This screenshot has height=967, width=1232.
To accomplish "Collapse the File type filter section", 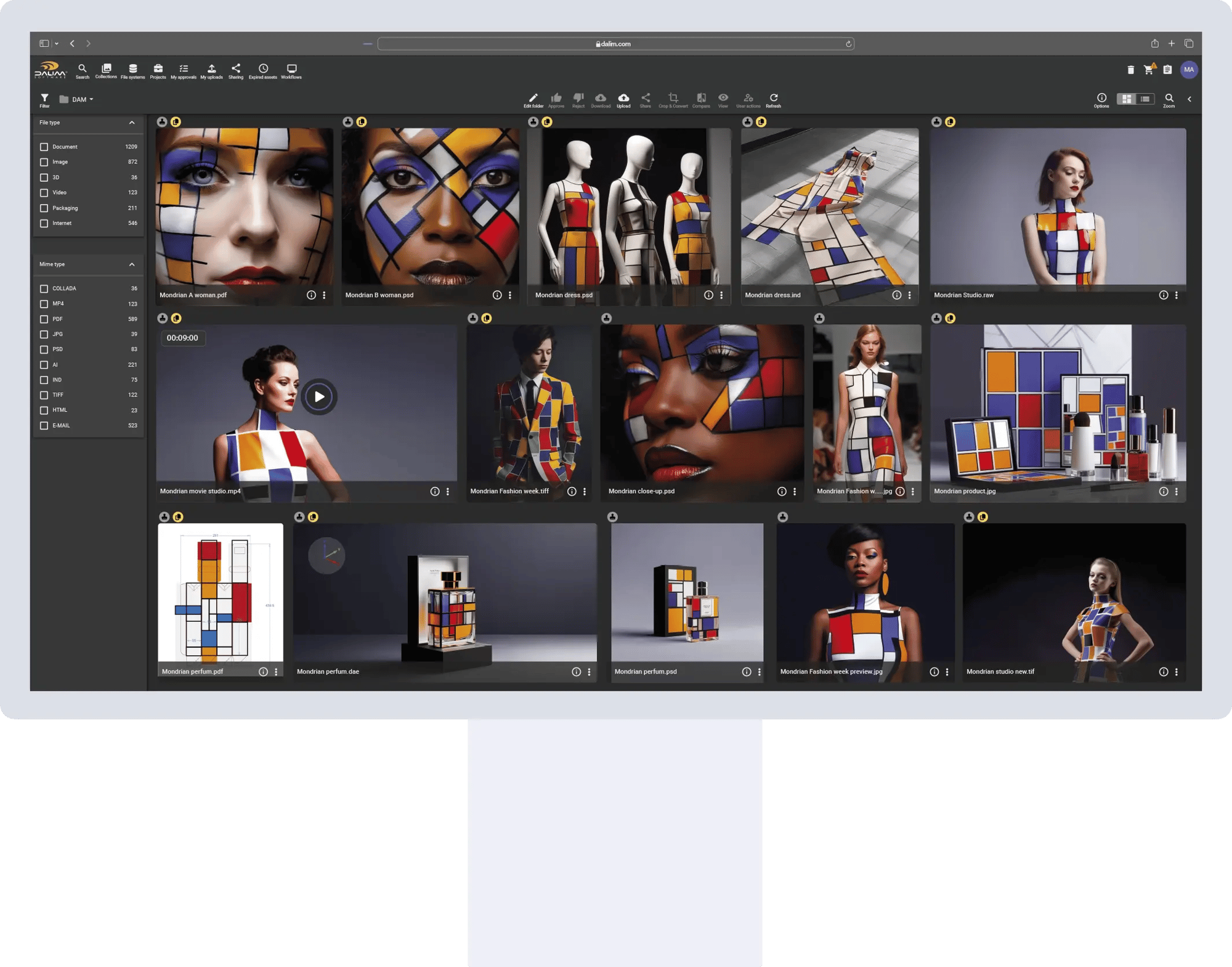I will point(131,123).
